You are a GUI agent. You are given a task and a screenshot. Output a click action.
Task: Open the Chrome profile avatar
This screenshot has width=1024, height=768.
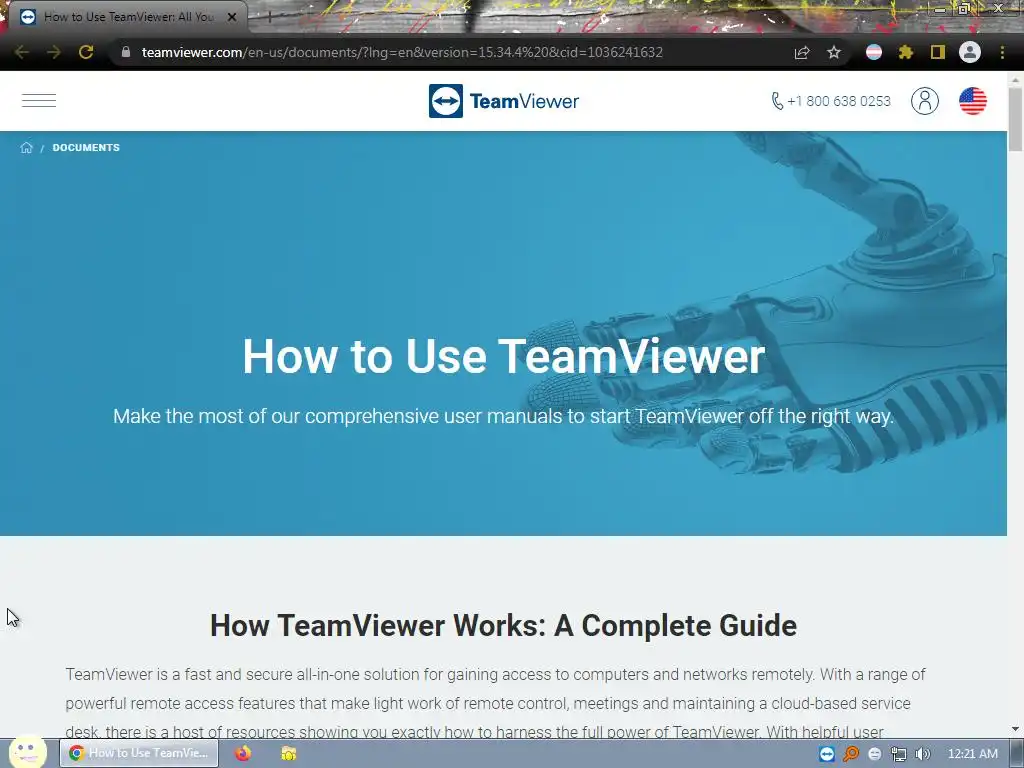[970, 52]
